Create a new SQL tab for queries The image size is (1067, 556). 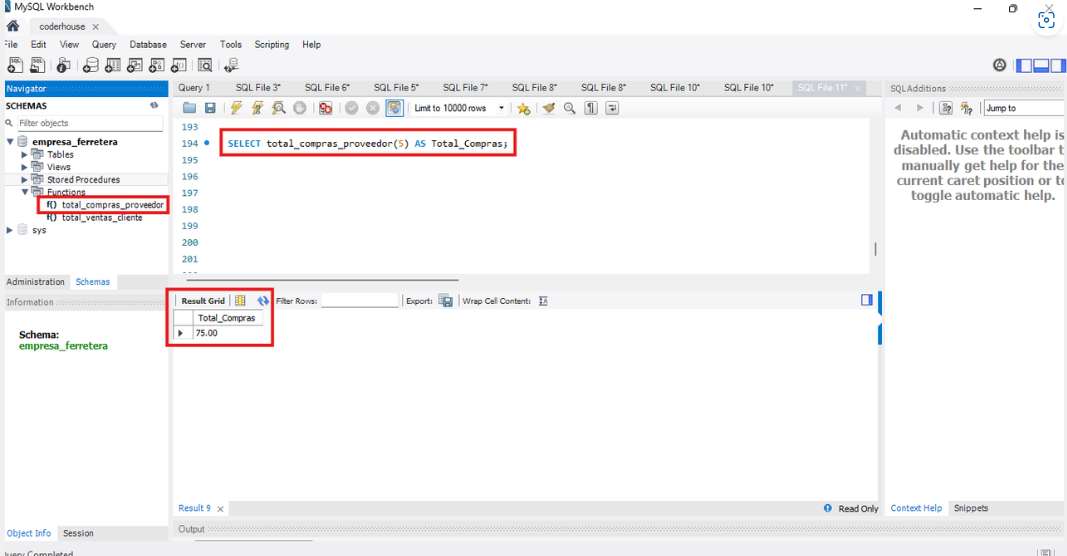15,65
